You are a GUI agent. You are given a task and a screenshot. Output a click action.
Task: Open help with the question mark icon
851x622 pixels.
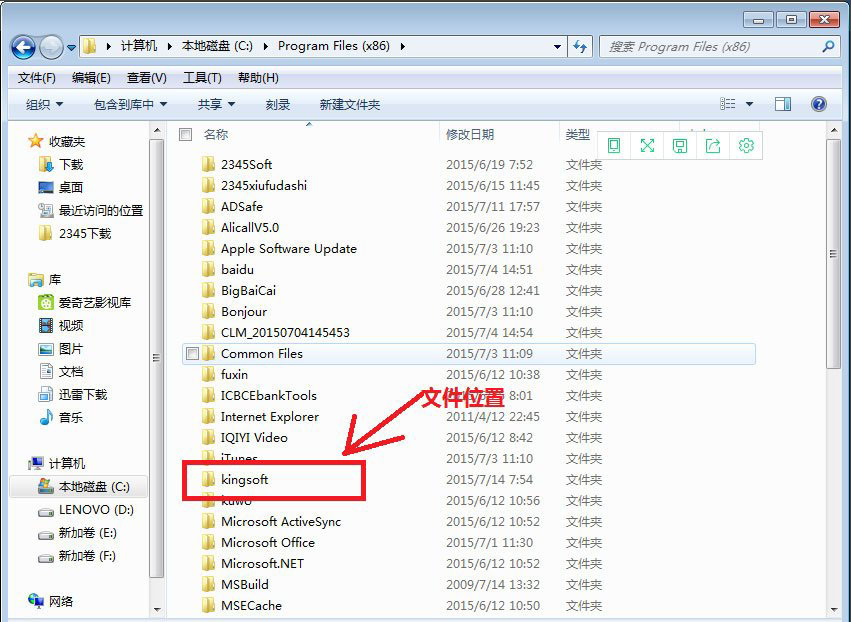(x=818, y=104)
